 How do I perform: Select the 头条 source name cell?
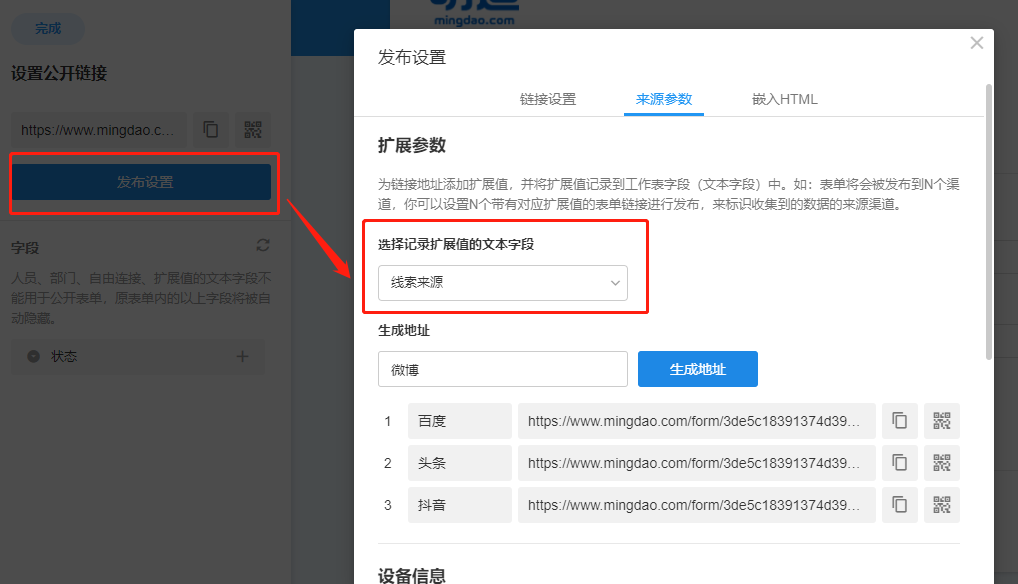pyautogui.click(x=460, y=463)
